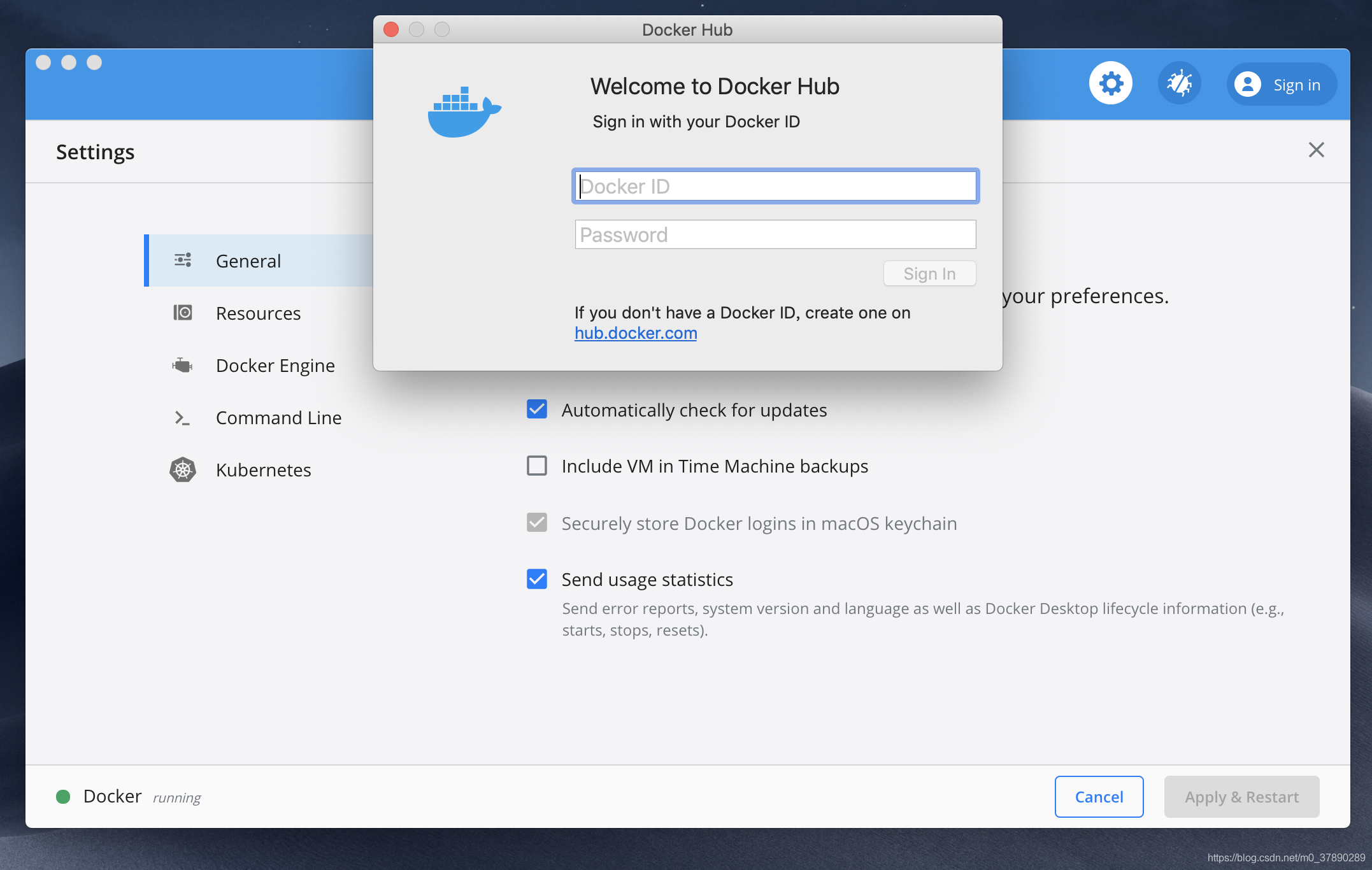This screenshot has width=1372, height=870.
Task: Open the settings gear icon
Action: tap(1110, 83)
